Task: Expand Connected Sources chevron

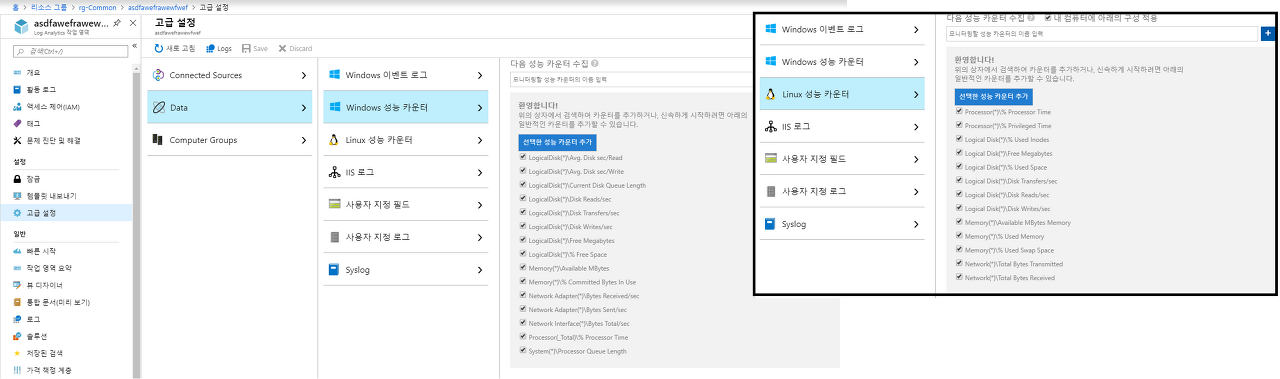Action: pos(305,75)
